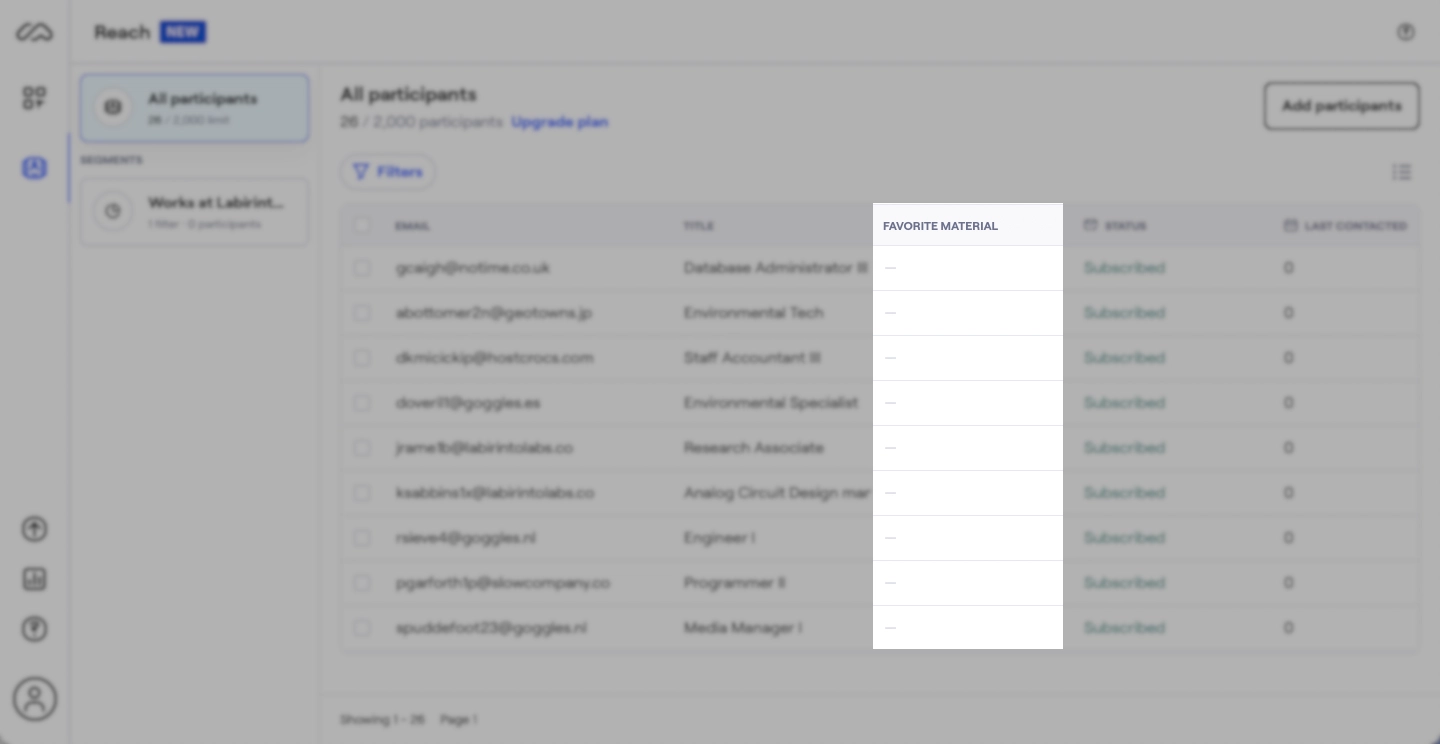Click the company logo at top left
The width and height of the screenshot is (1440, 744).
tap(35, 31)
